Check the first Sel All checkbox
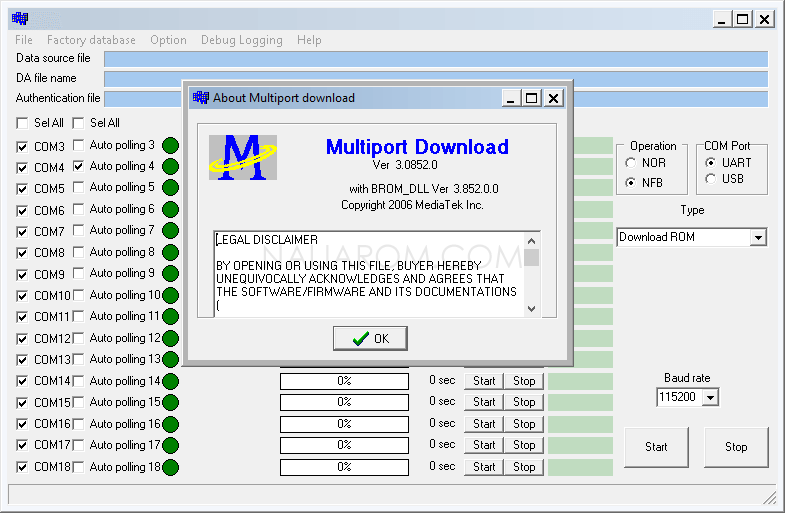 [x=22, y=123]
